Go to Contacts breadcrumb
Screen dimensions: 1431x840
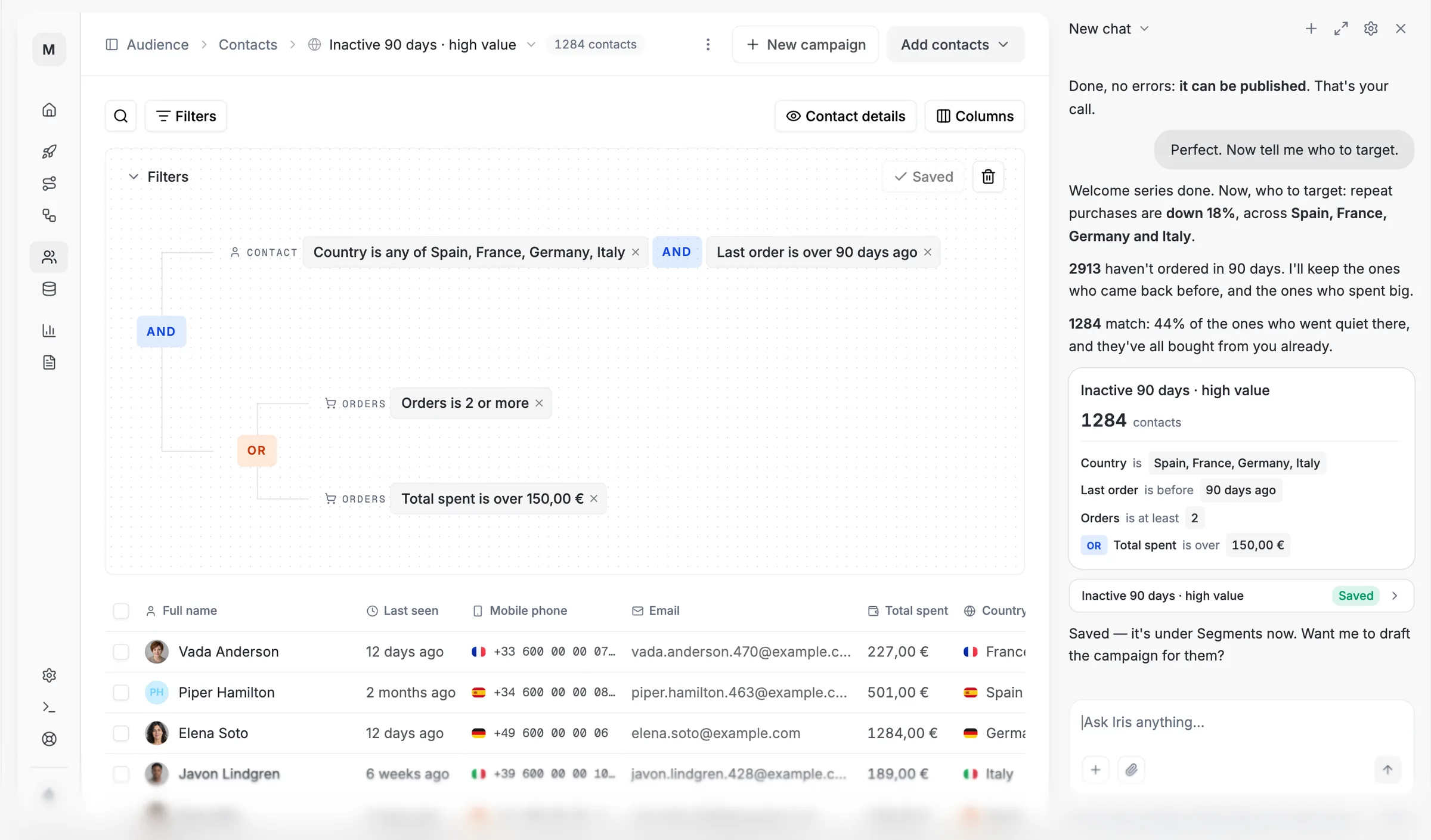(x=248, y=45)
